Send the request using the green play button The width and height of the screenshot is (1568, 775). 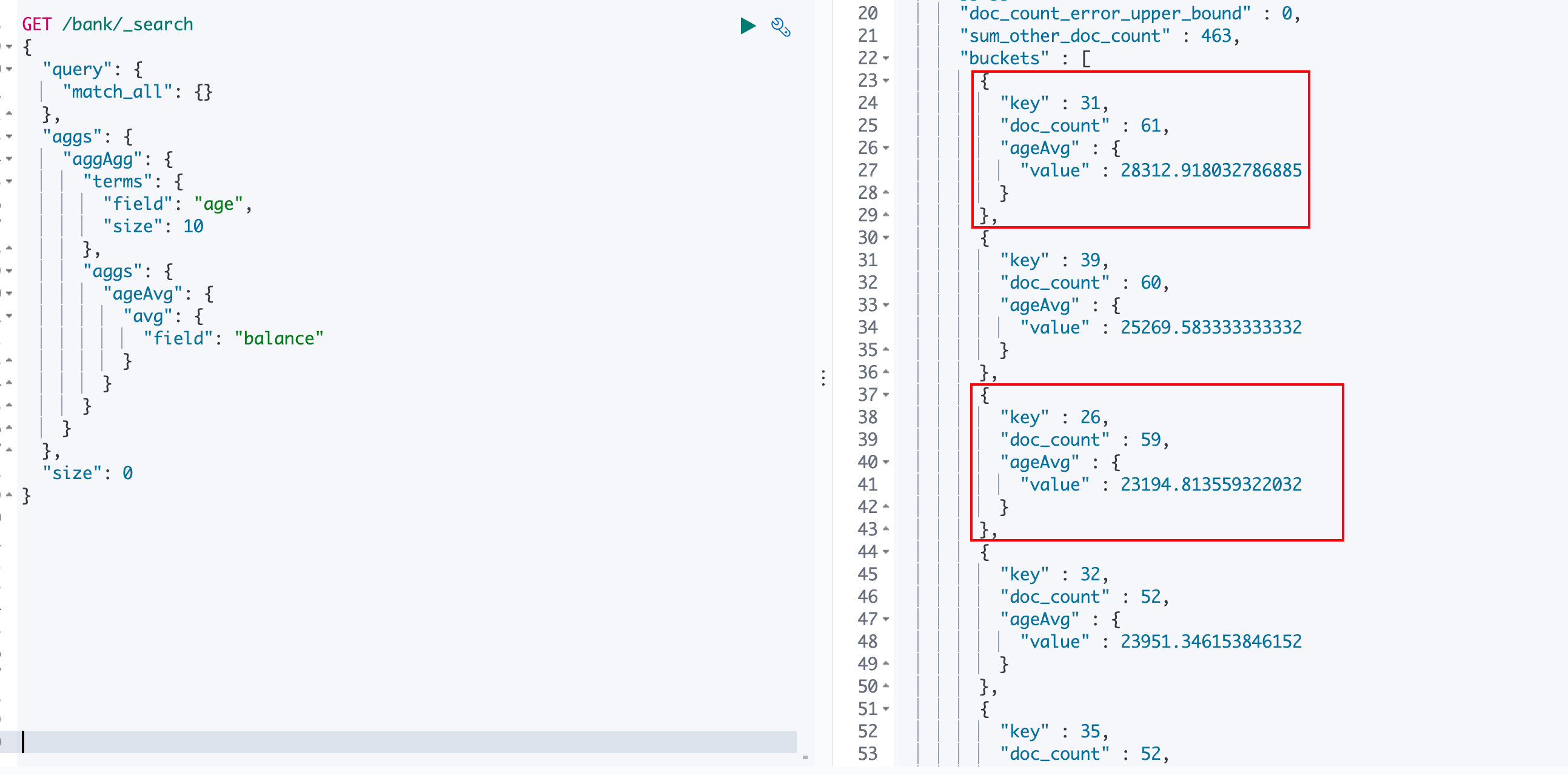(748, 25)
